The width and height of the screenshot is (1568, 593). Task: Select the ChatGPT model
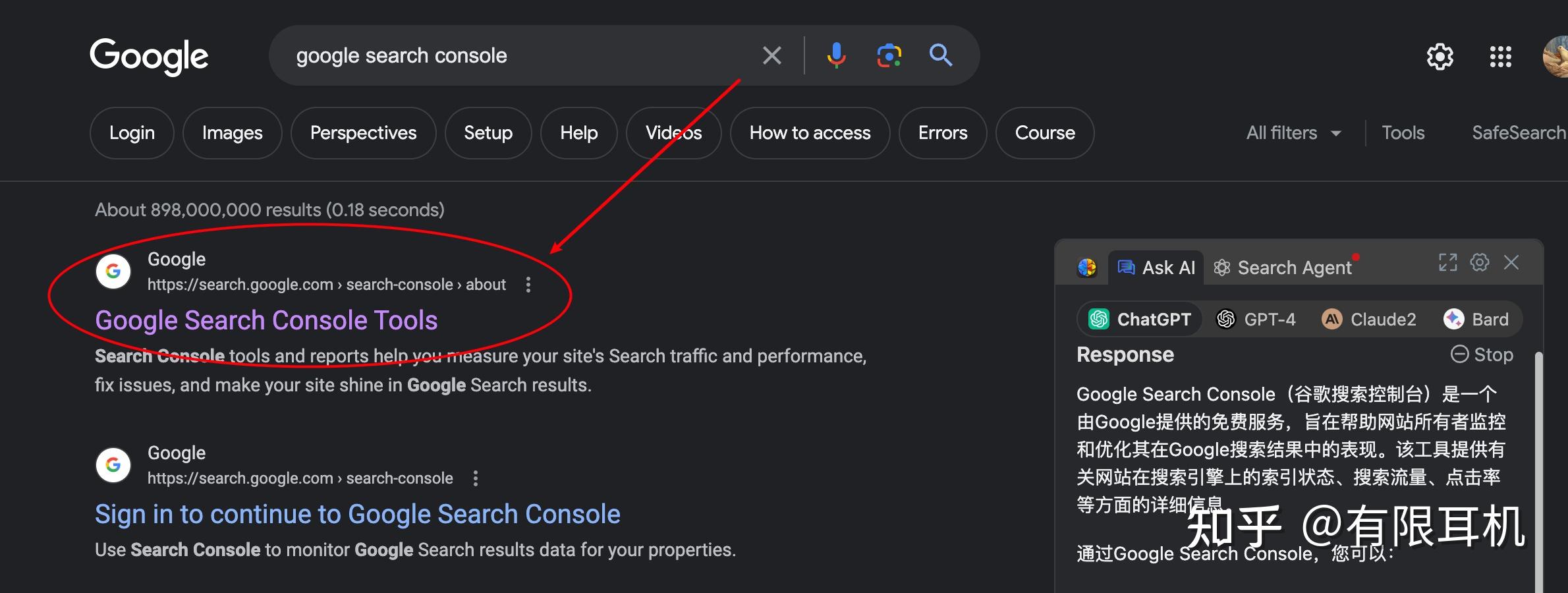coord(1140,319)
